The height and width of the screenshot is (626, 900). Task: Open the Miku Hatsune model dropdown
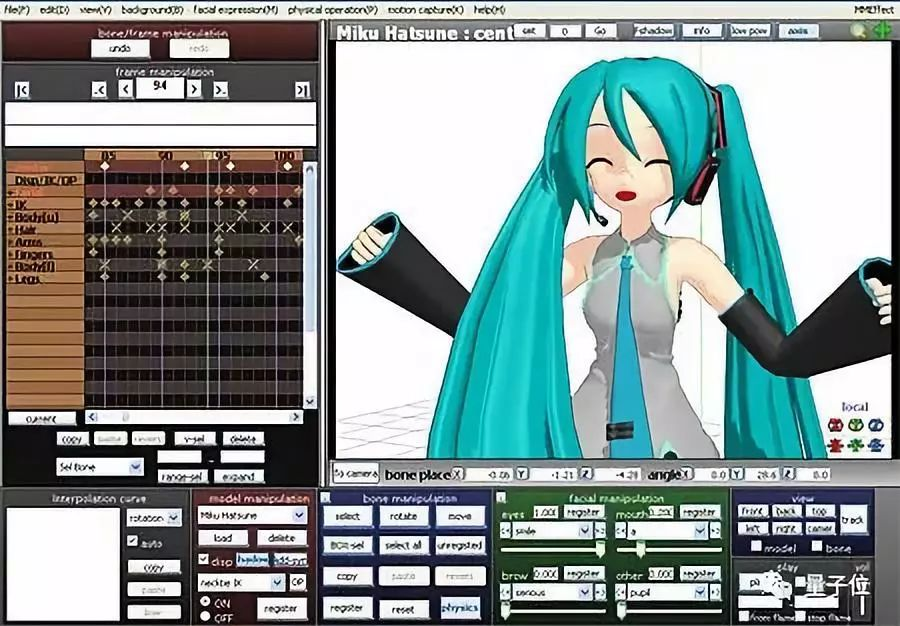pyautogui.click(x=253, y=515)
